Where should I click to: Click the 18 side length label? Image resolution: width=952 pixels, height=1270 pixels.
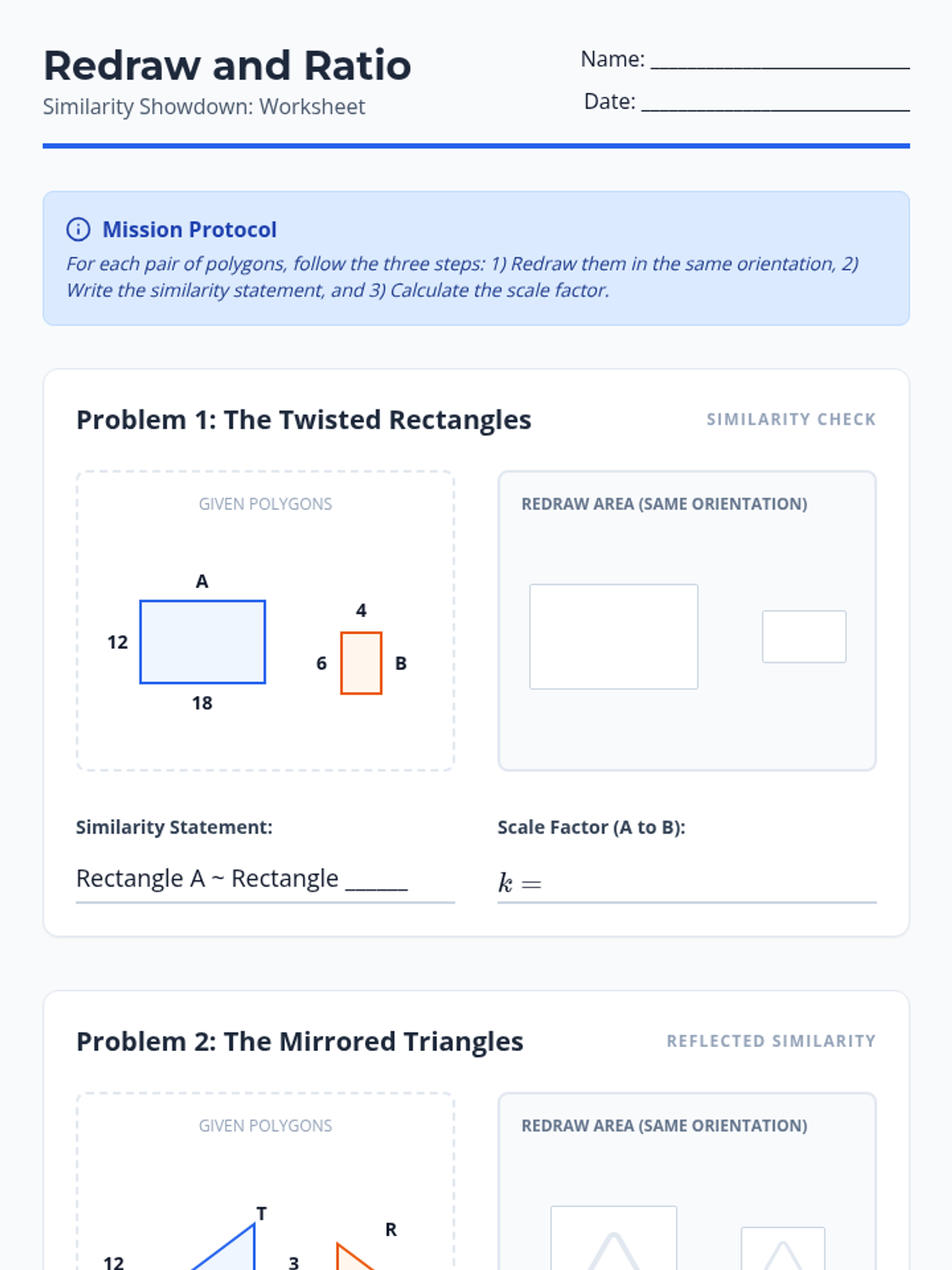[x=202, y=702]
